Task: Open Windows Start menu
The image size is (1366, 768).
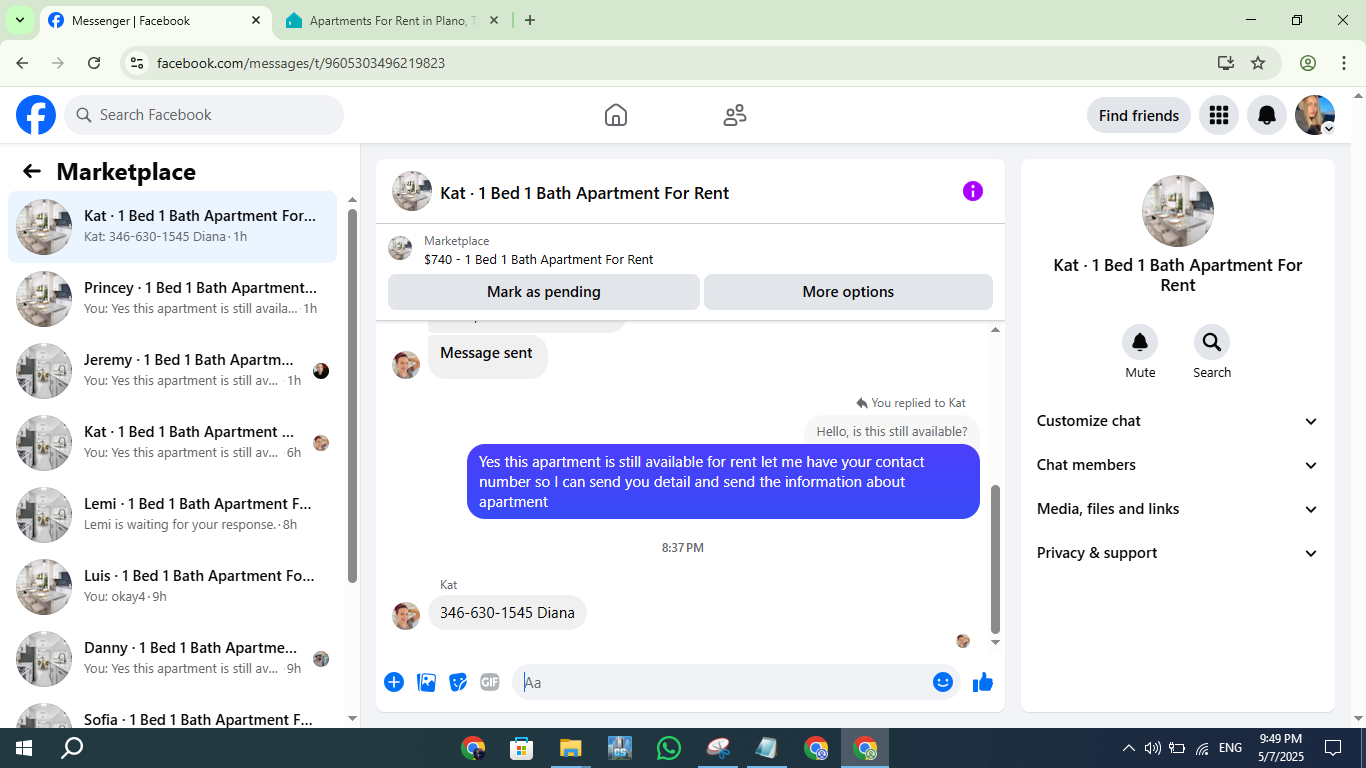Action: 24,748
